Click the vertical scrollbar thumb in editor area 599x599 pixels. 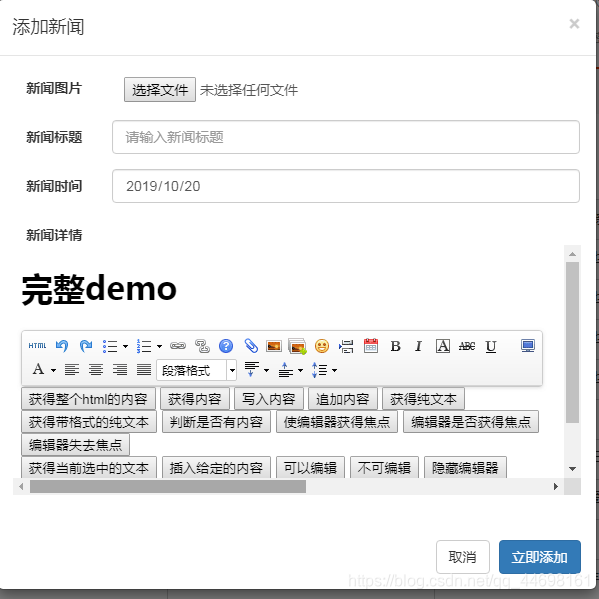(x=572, y=342)
